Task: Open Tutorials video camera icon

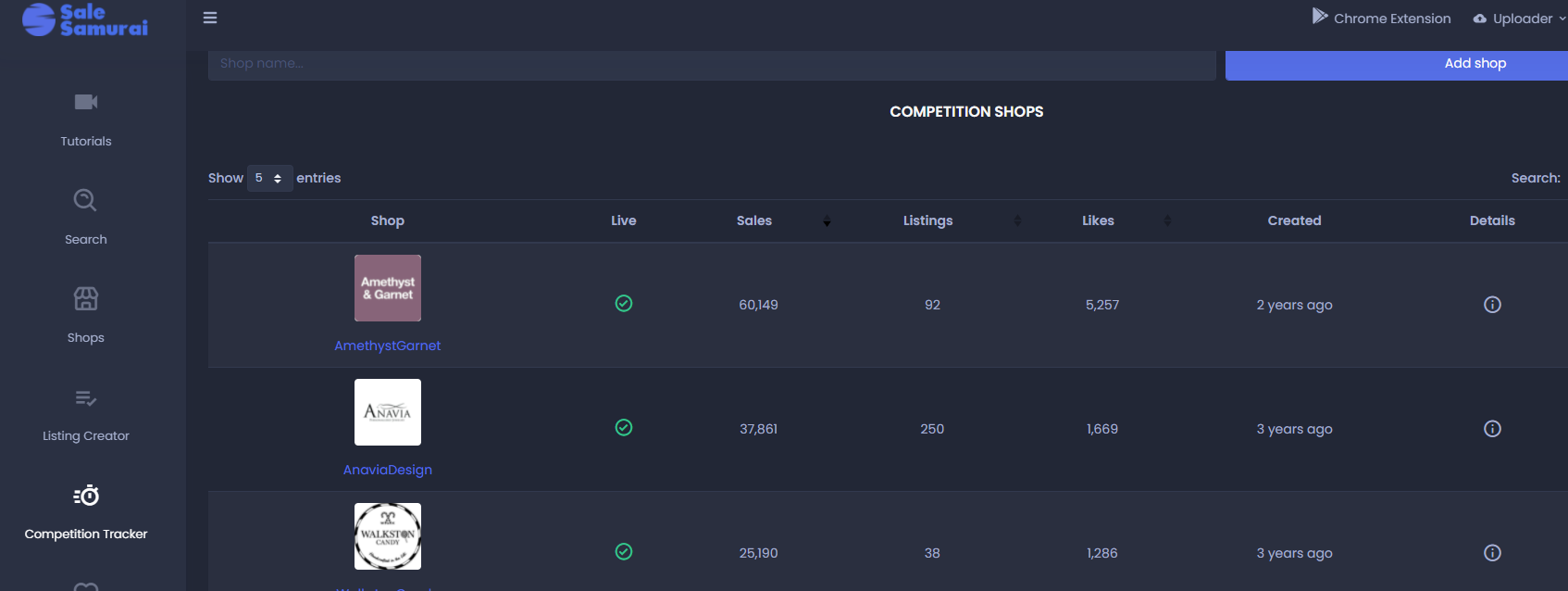Action: point(86,102)
